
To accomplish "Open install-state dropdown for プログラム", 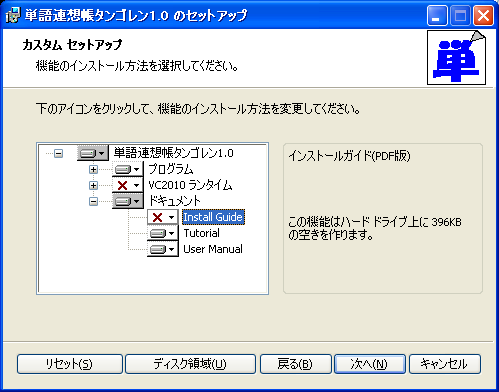I will point(128,169).
